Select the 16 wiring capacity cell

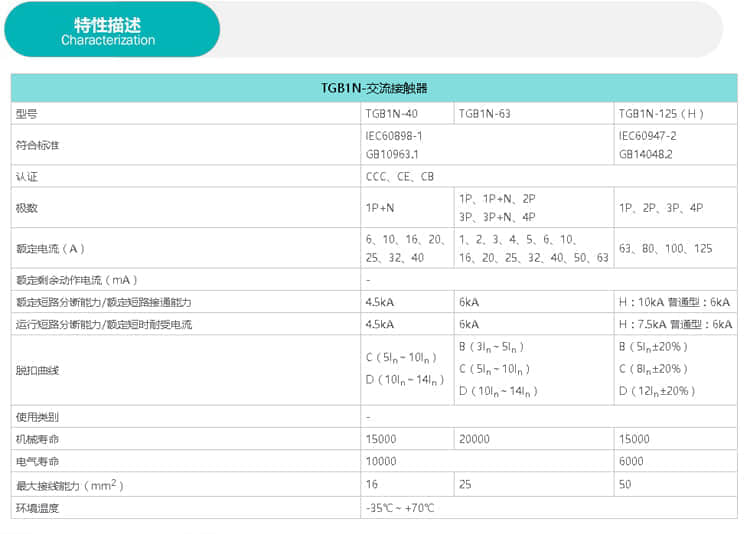tap(372, 484)
